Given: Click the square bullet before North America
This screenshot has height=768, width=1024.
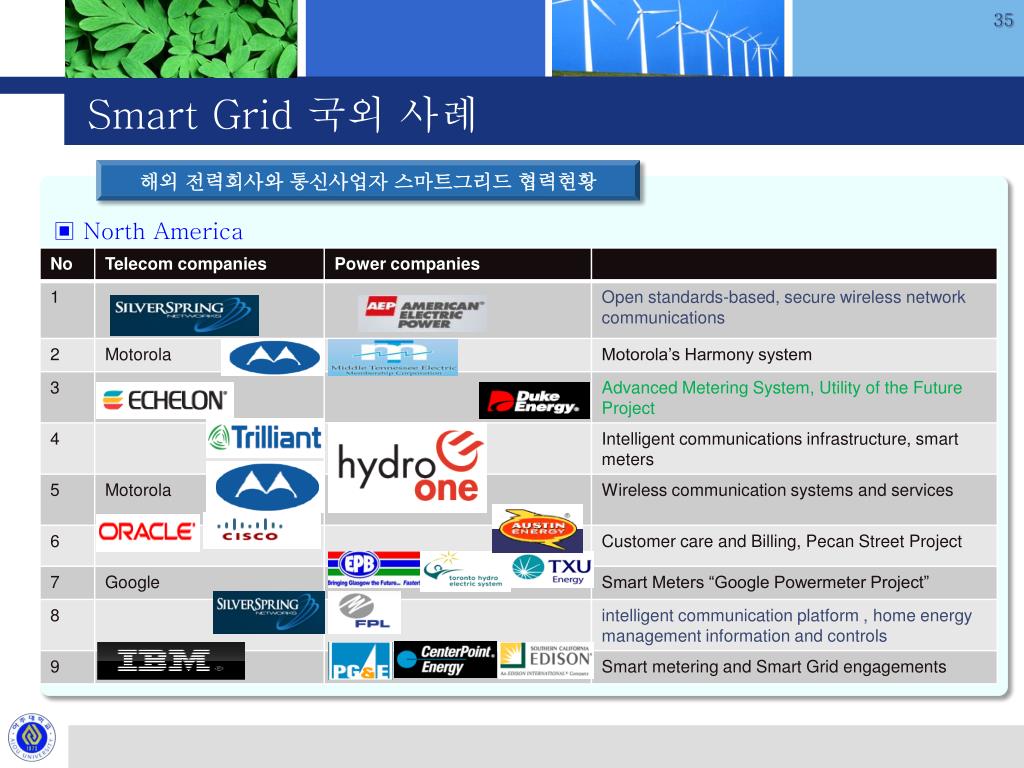Looking at the screenshot, I should (x=64, y=231).
